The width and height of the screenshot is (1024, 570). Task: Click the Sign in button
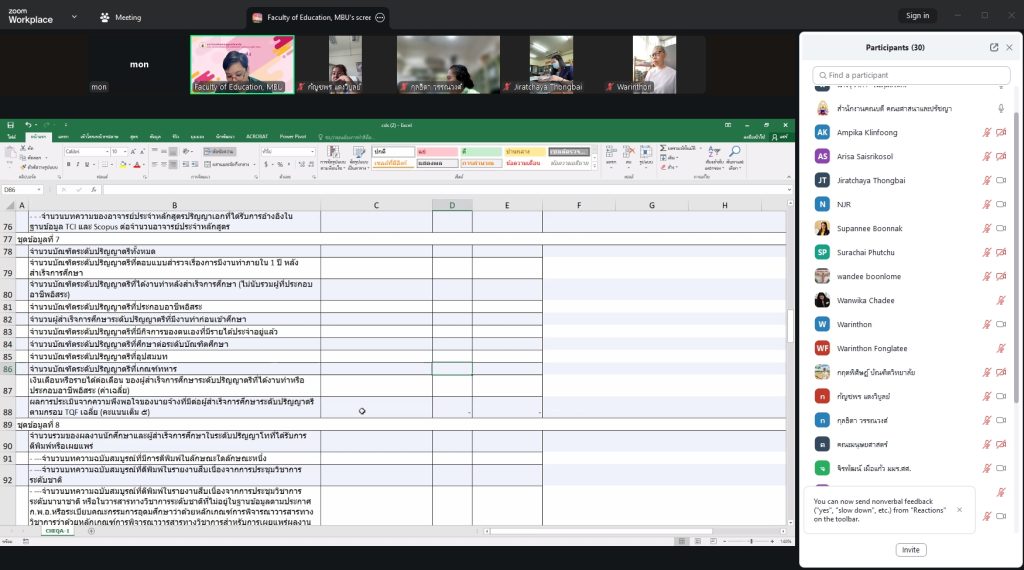click(x=917, y=16)
